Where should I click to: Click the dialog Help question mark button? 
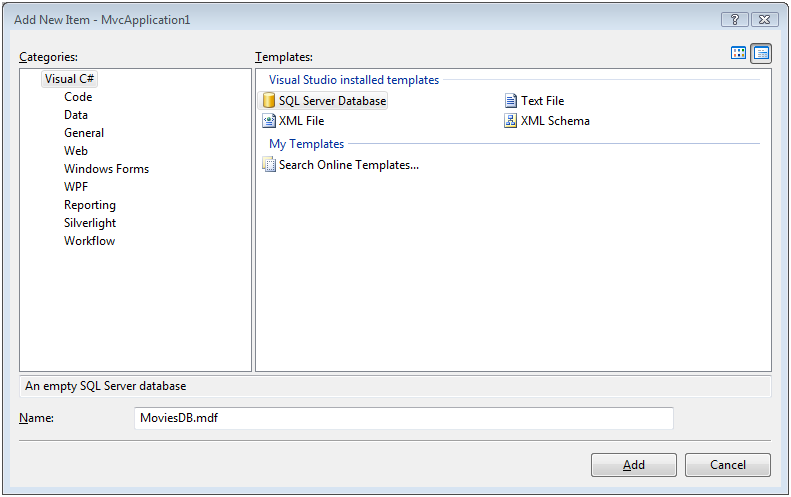click(x=735, y=19)
